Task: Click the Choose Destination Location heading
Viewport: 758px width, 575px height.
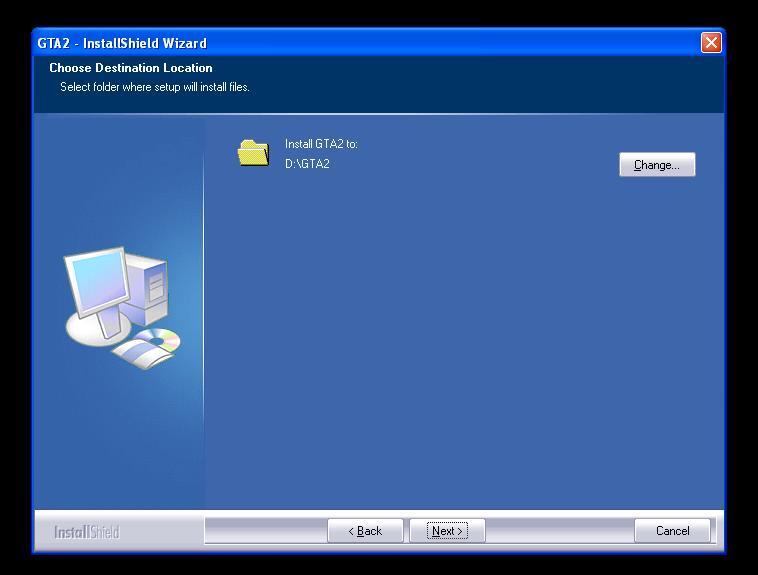Action: (x=131, y=68)
